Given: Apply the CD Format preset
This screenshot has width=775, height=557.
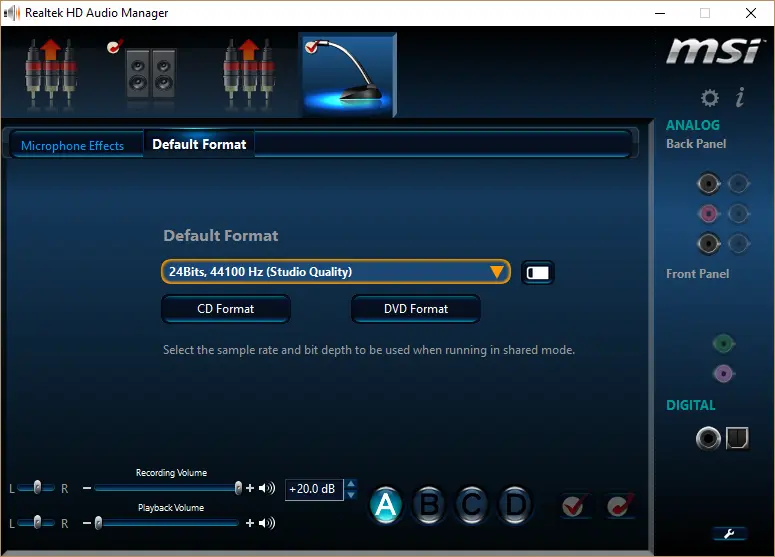Looking at the screenshot, I should point(226,309).
